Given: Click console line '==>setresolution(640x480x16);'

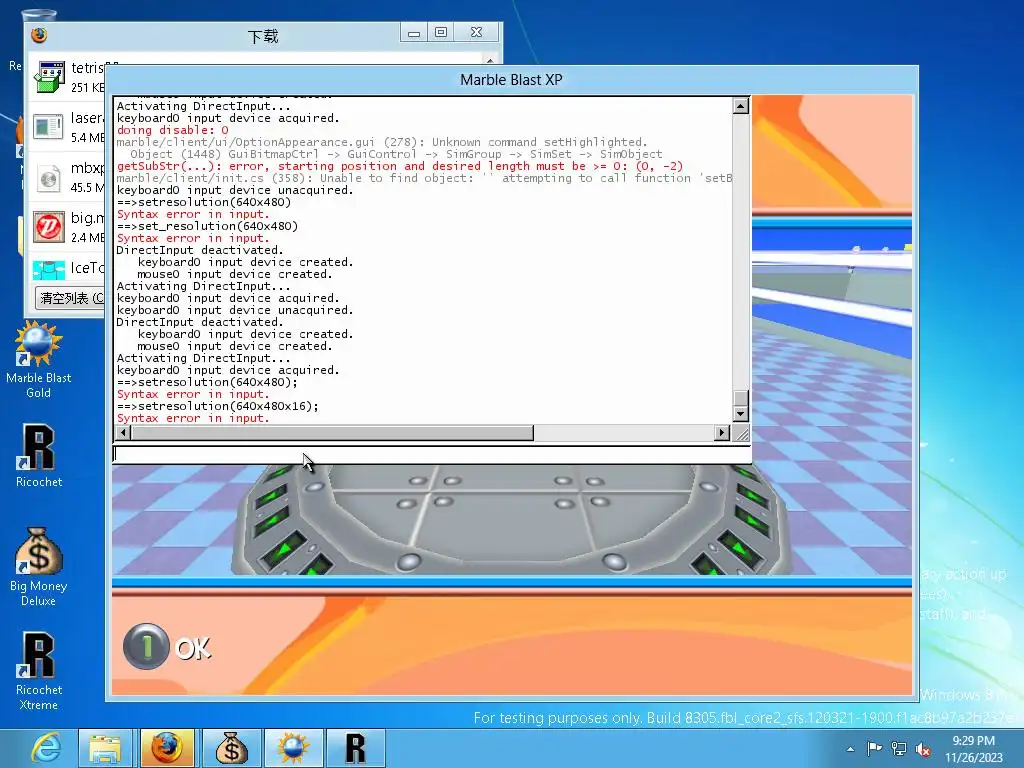Looking at the screenshot, I should tap(217, 406).
